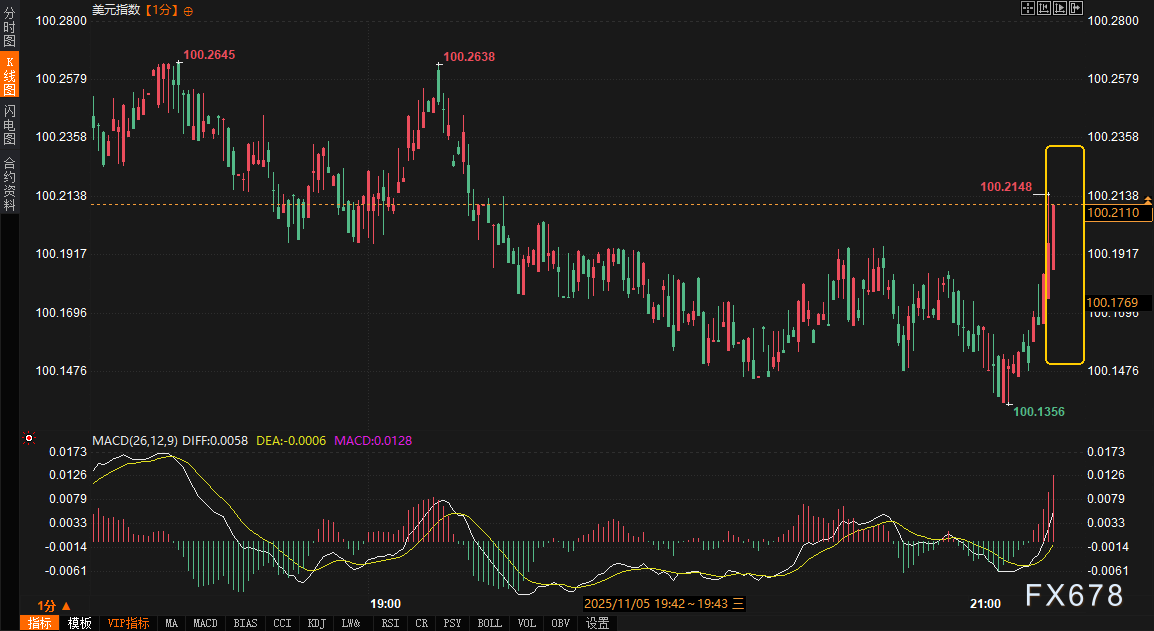Click the play-forward chart icon
Viewport: 1154px width, 631px height.
(x=1060, y=8)
